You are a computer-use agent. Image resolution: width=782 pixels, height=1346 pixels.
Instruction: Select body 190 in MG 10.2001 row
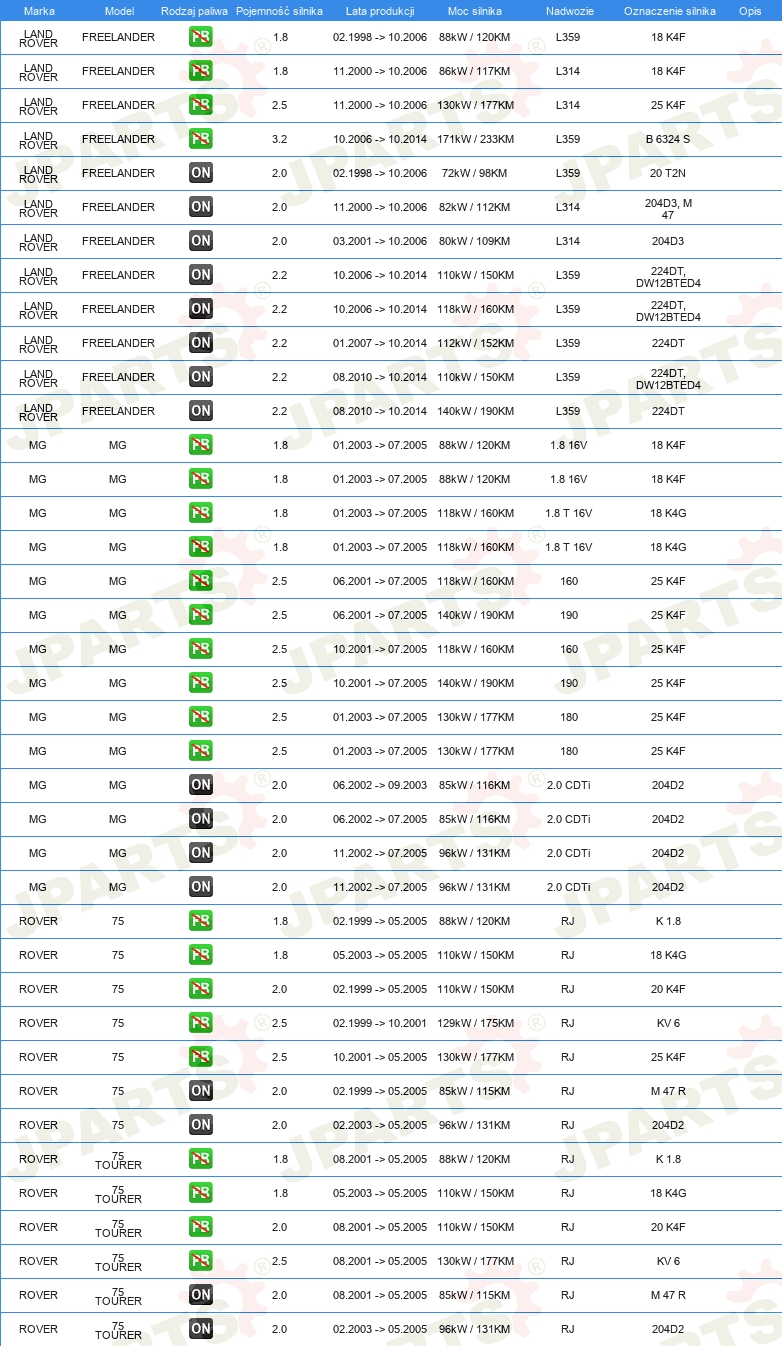(569, 683)
